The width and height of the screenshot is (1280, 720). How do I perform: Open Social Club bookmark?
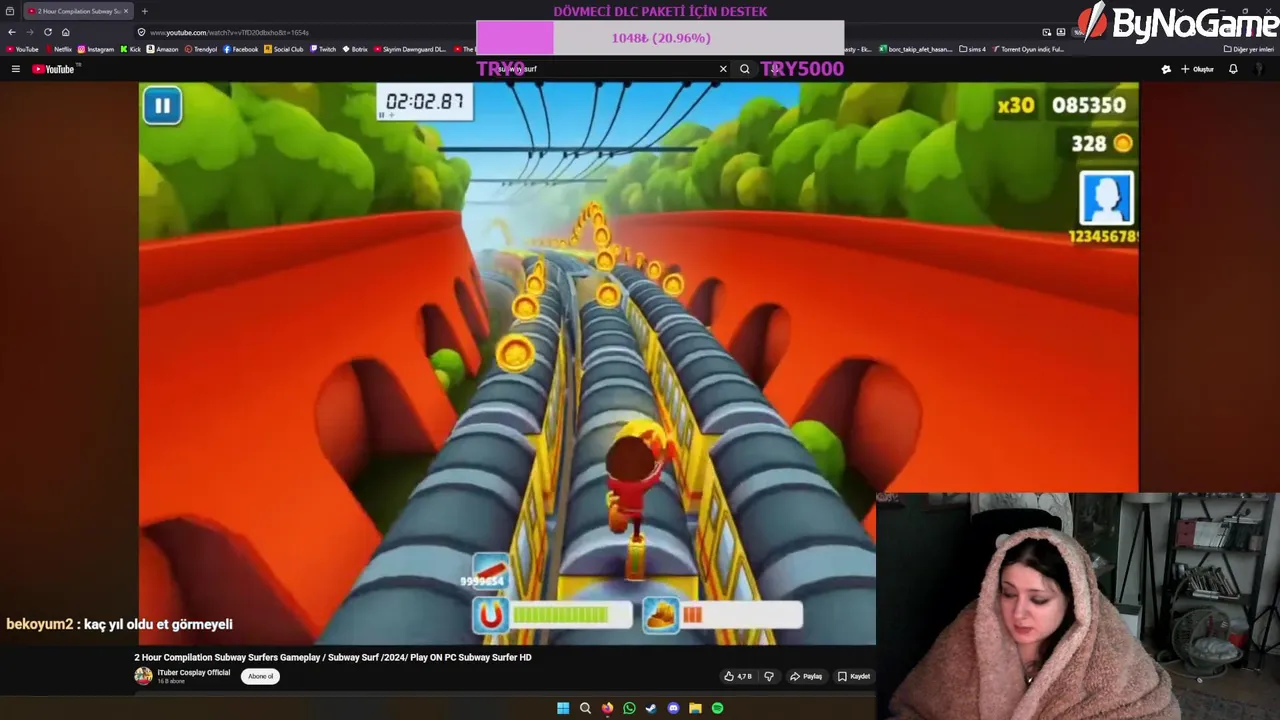[x=284, y=49]
